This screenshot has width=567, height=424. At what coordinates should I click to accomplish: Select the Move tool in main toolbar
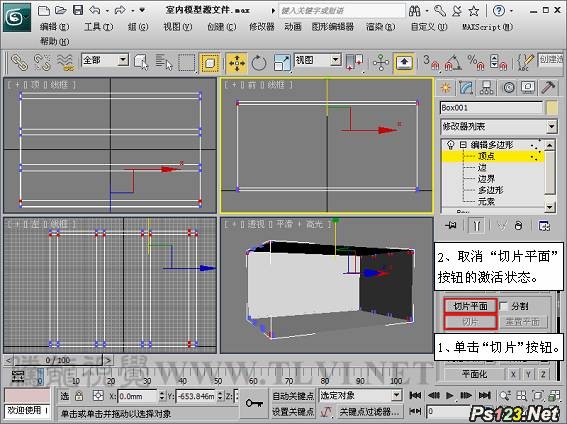[x=236, y=63]
